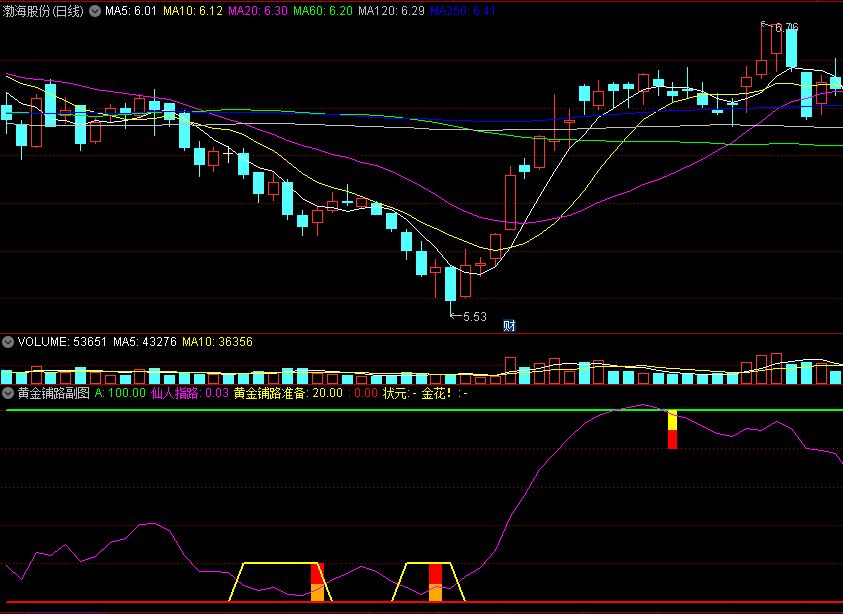
Task: Click the VOLUME: 53651 value
Action: (x=62, y=342)
